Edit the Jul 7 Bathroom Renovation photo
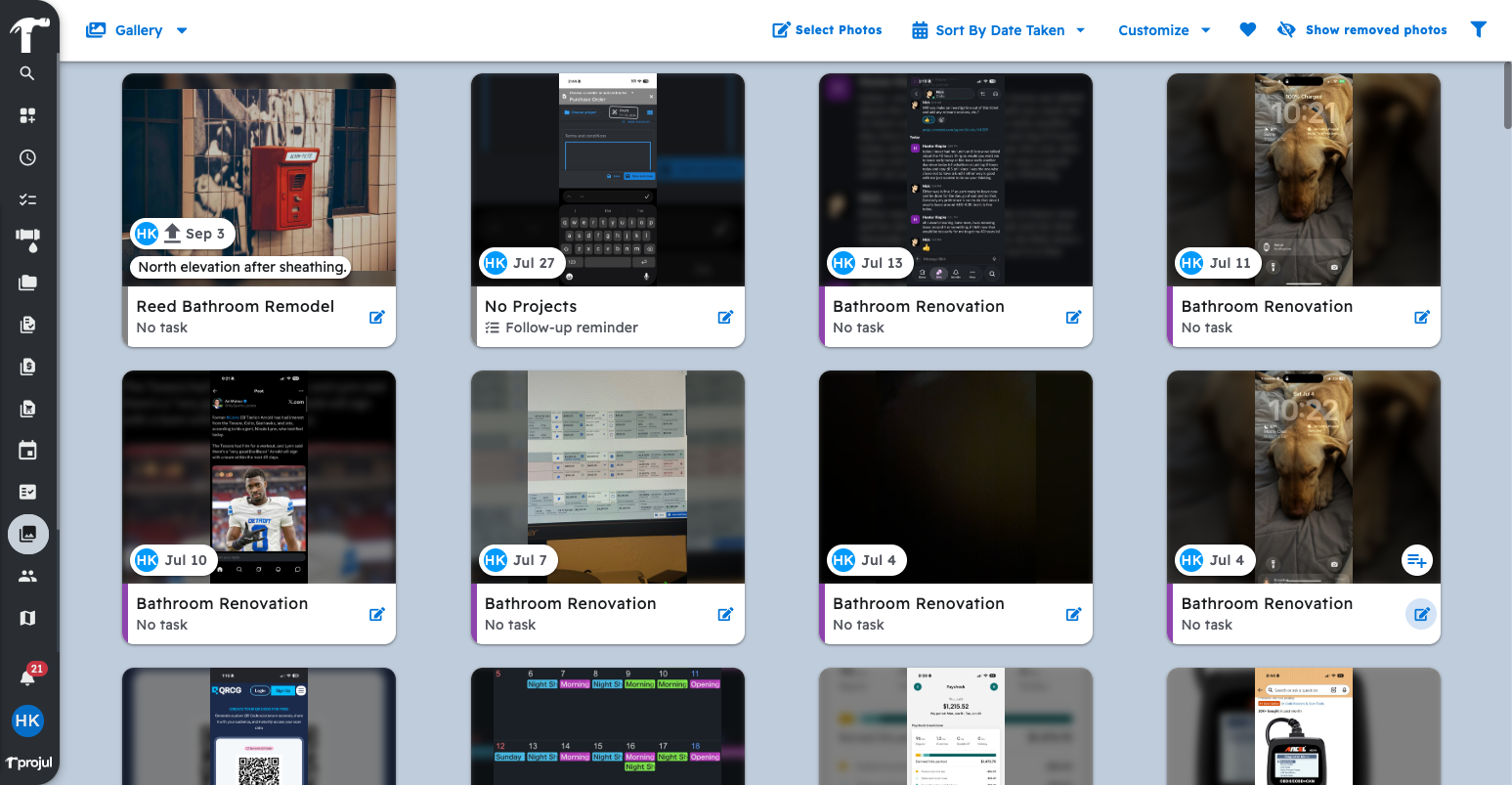Image resolution: width=1512 pixels, height=785 pixels. click(725, 614)
